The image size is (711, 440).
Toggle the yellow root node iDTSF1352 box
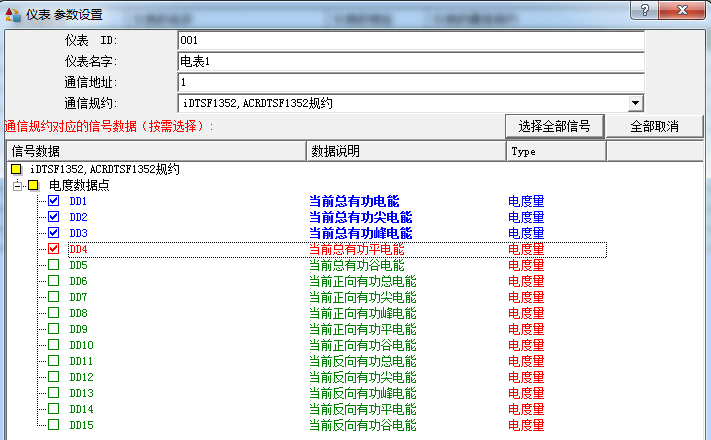[16, 169]
